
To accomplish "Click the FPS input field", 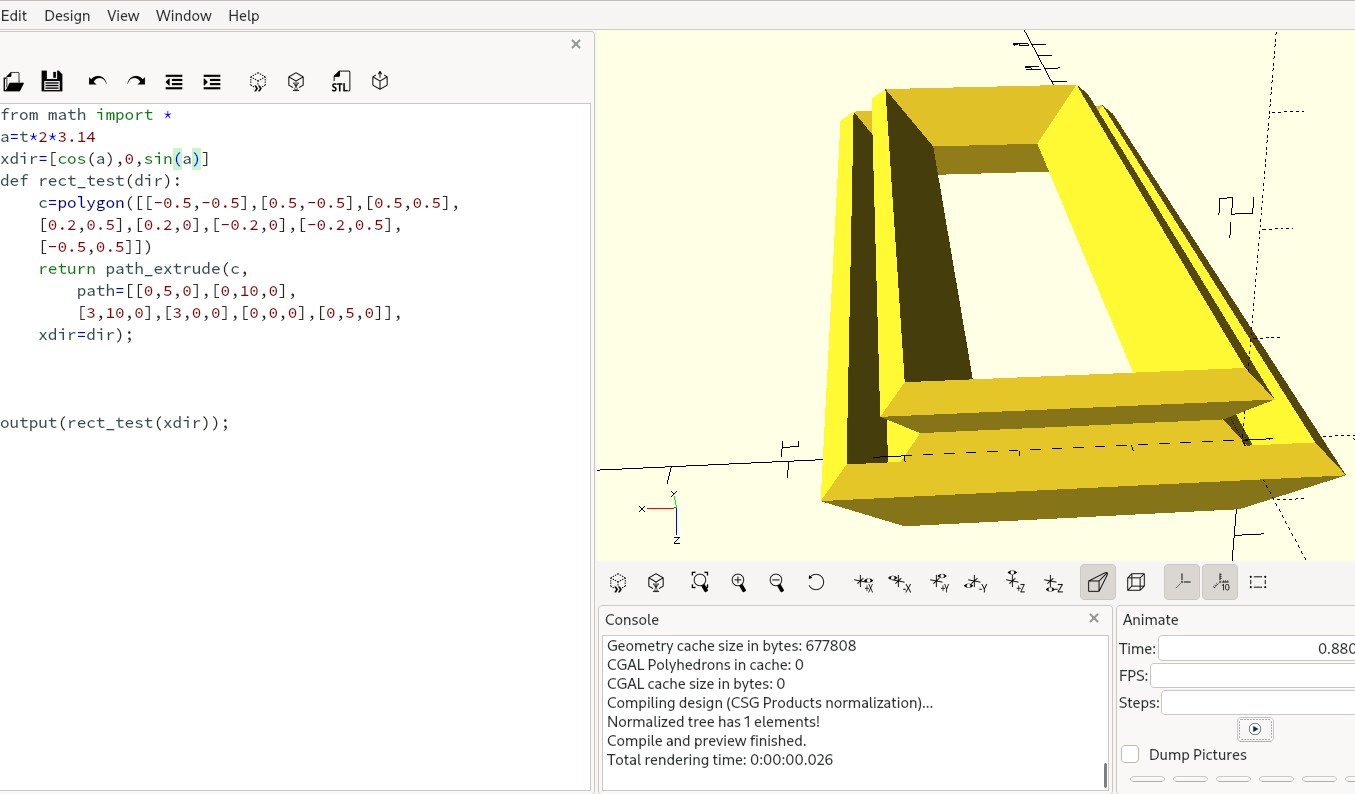I will pos(1252,676).
